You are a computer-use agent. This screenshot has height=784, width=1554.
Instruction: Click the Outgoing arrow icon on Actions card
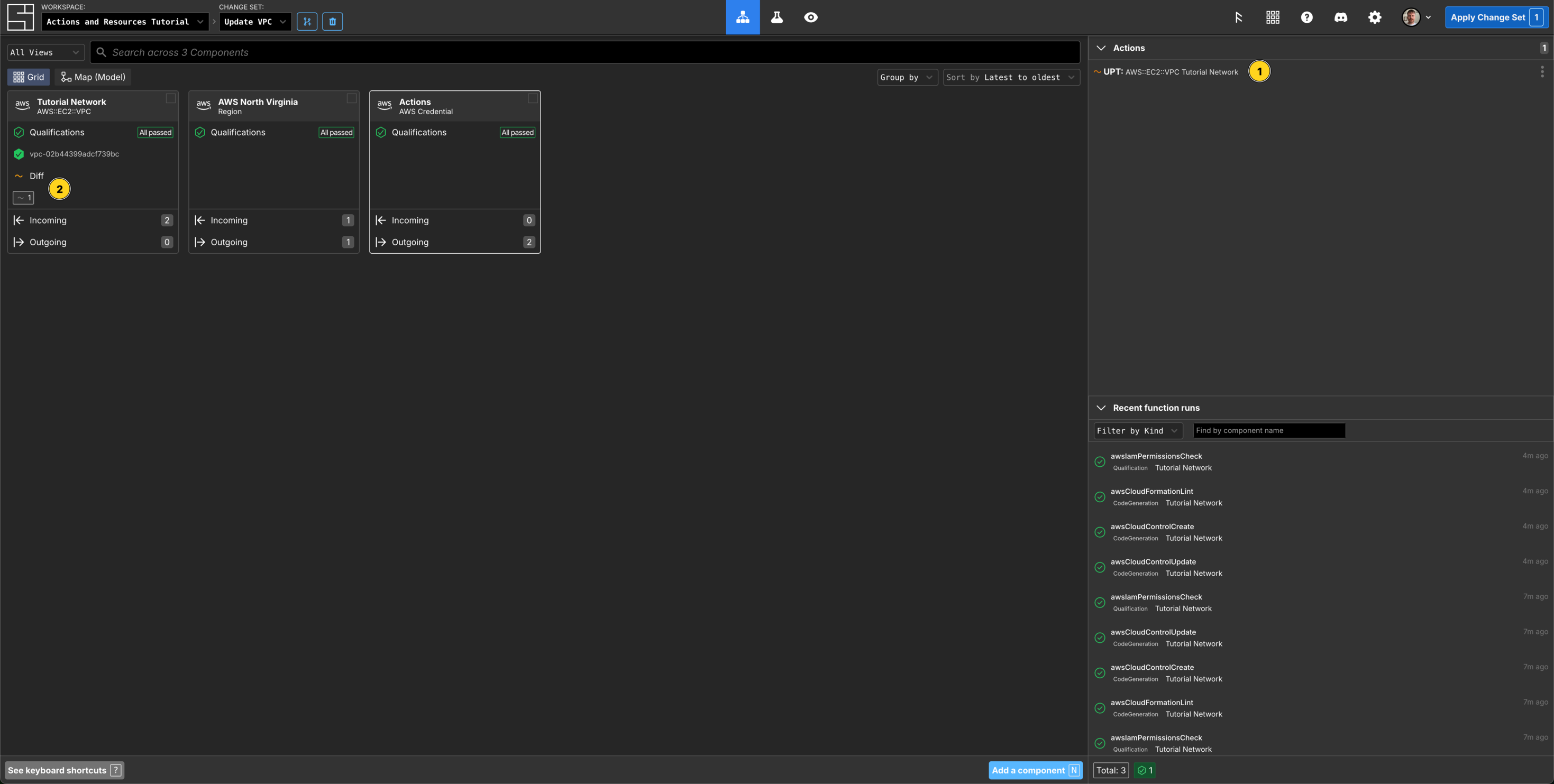click(x=381, y=242)
